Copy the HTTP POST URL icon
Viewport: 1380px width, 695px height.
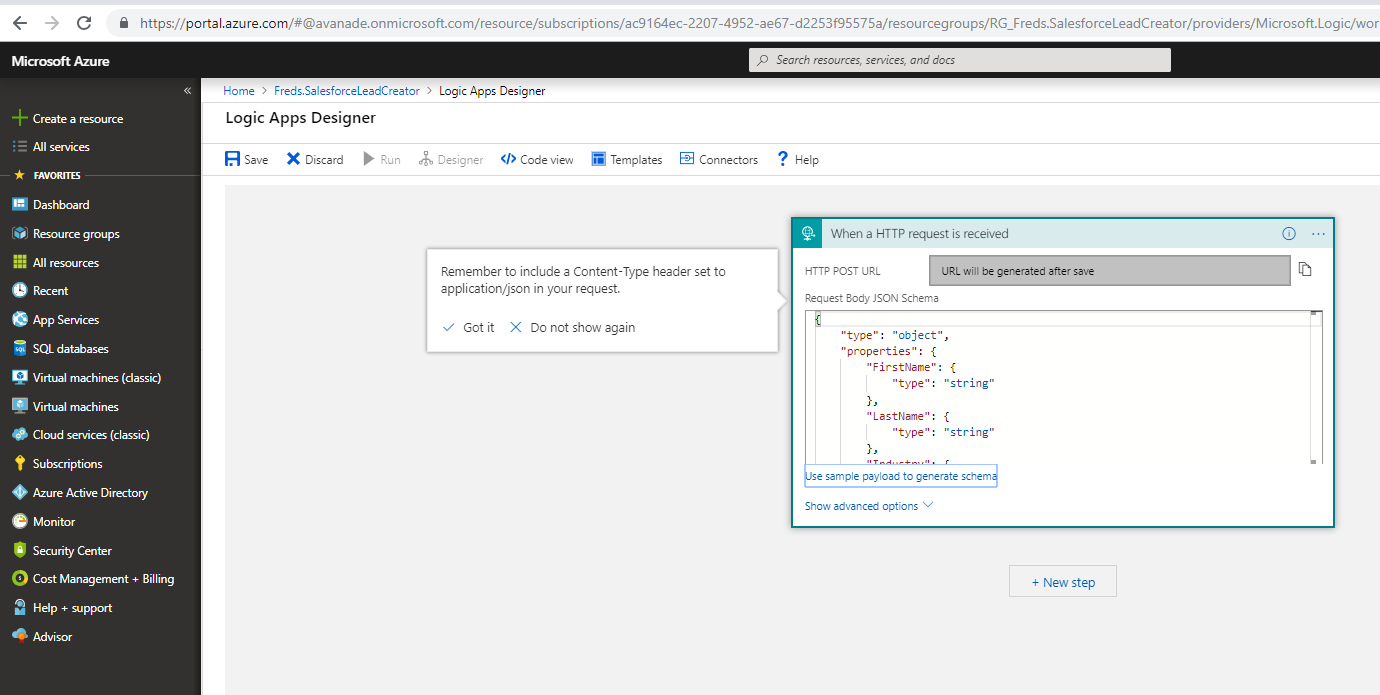tap(1305, 270)
